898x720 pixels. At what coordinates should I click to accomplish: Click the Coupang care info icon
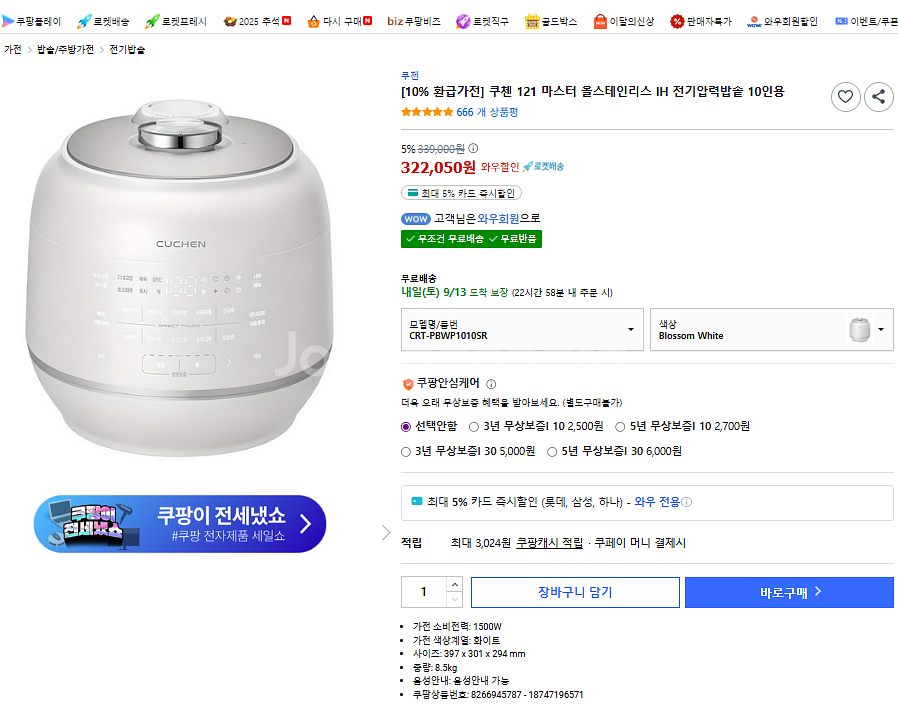click(491, 384)
